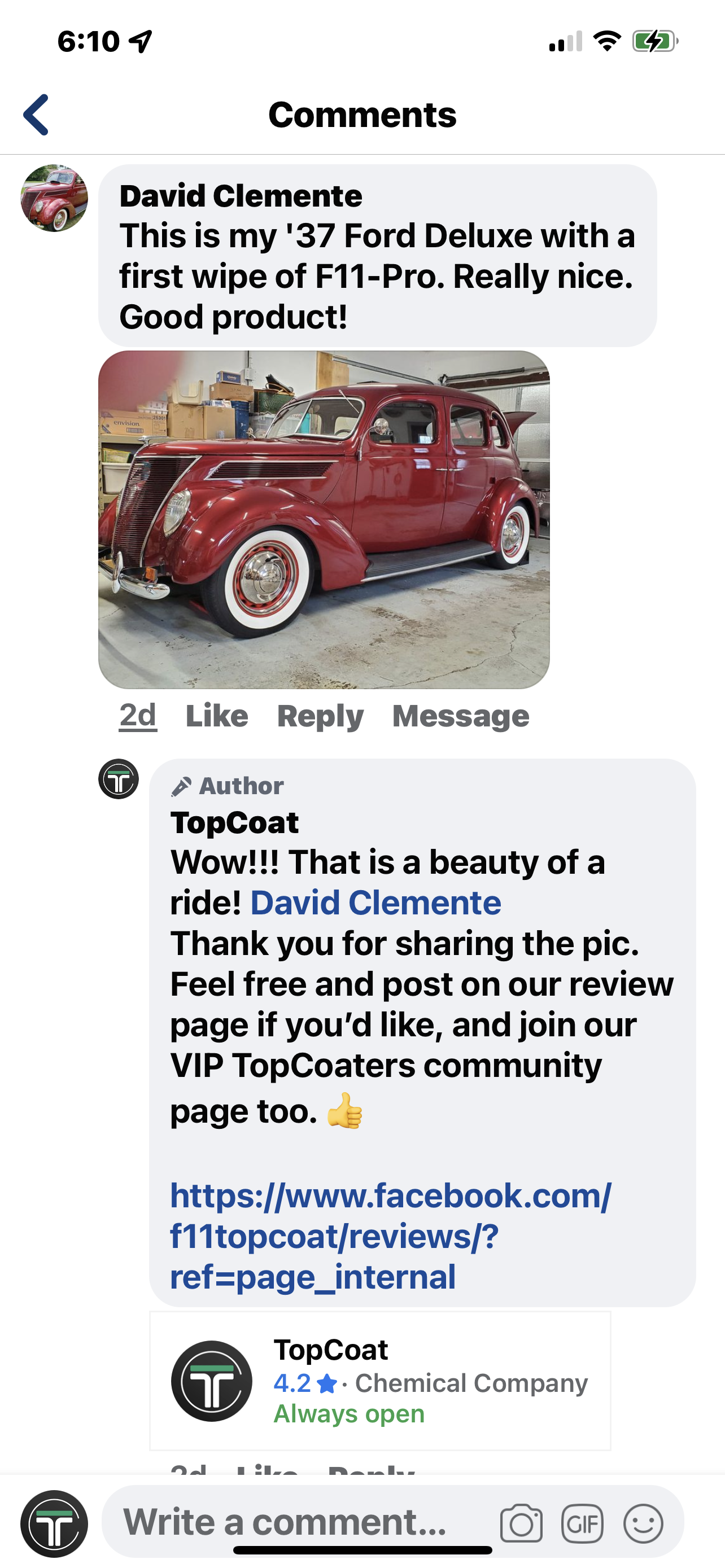Open the red Ford Deluxe photo

(x=324, y=519)
